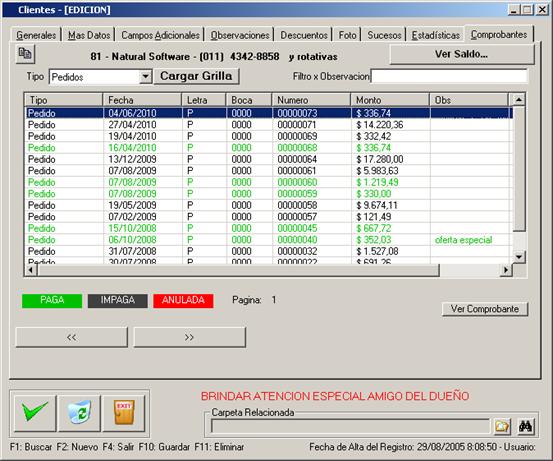Viewport: 553px width, 461px height.
Task: Click the copy documents icon button
Action: (25, 54)
